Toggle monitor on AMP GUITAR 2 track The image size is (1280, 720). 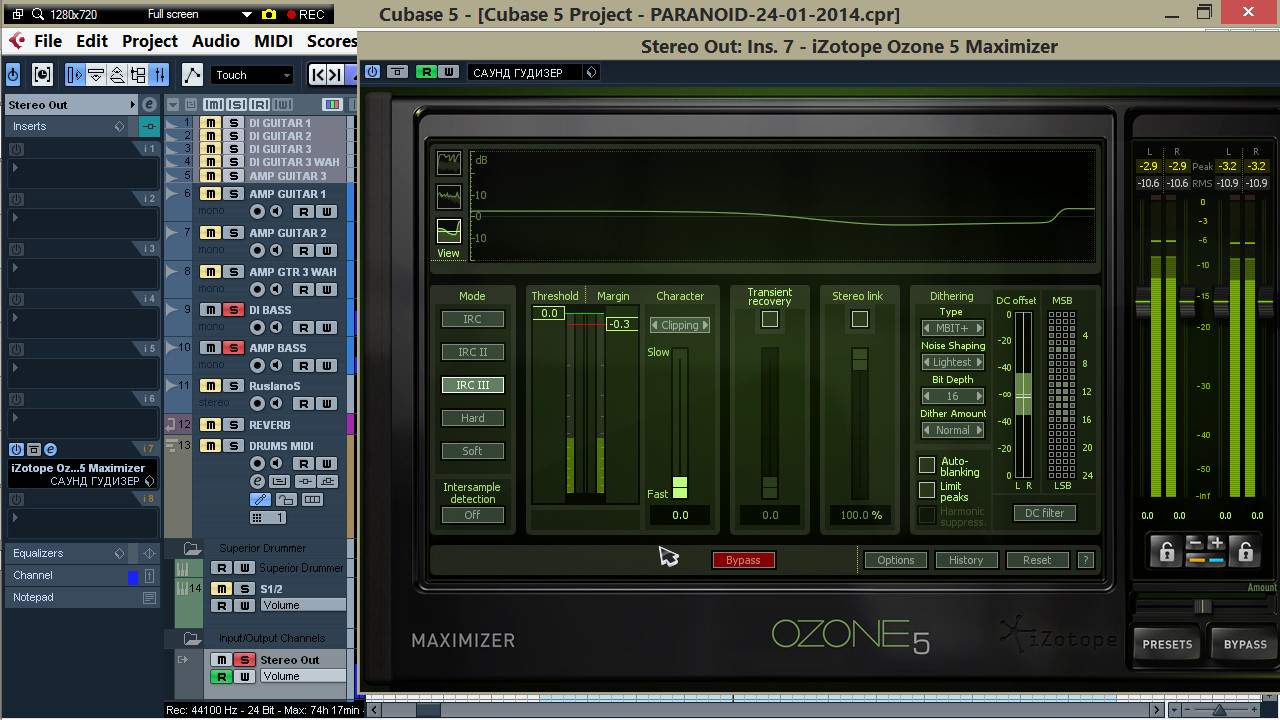(x=277, y=251)
